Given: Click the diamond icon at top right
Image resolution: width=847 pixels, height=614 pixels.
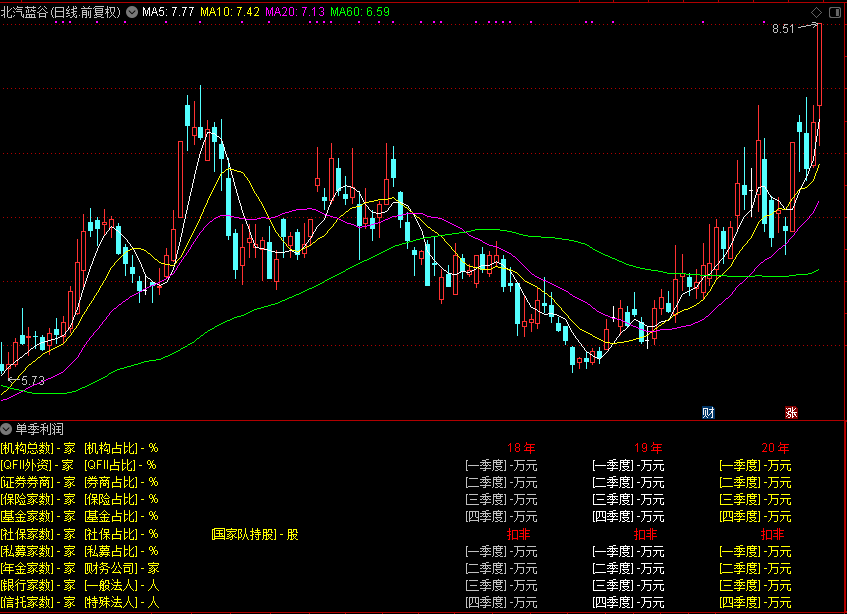Looking at the screenshot, I should (x=816, y=12).
